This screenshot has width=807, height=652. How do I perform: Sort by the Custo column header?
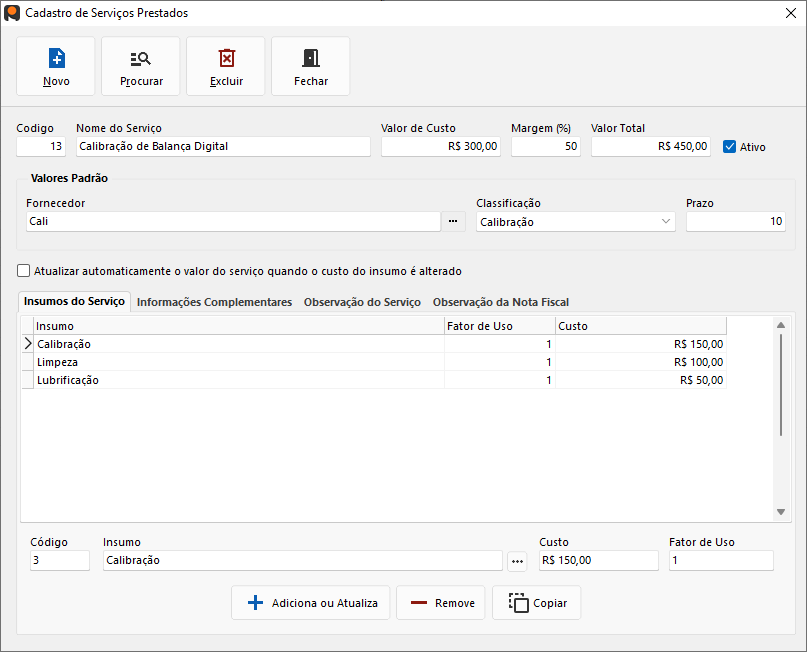[640, 326]
